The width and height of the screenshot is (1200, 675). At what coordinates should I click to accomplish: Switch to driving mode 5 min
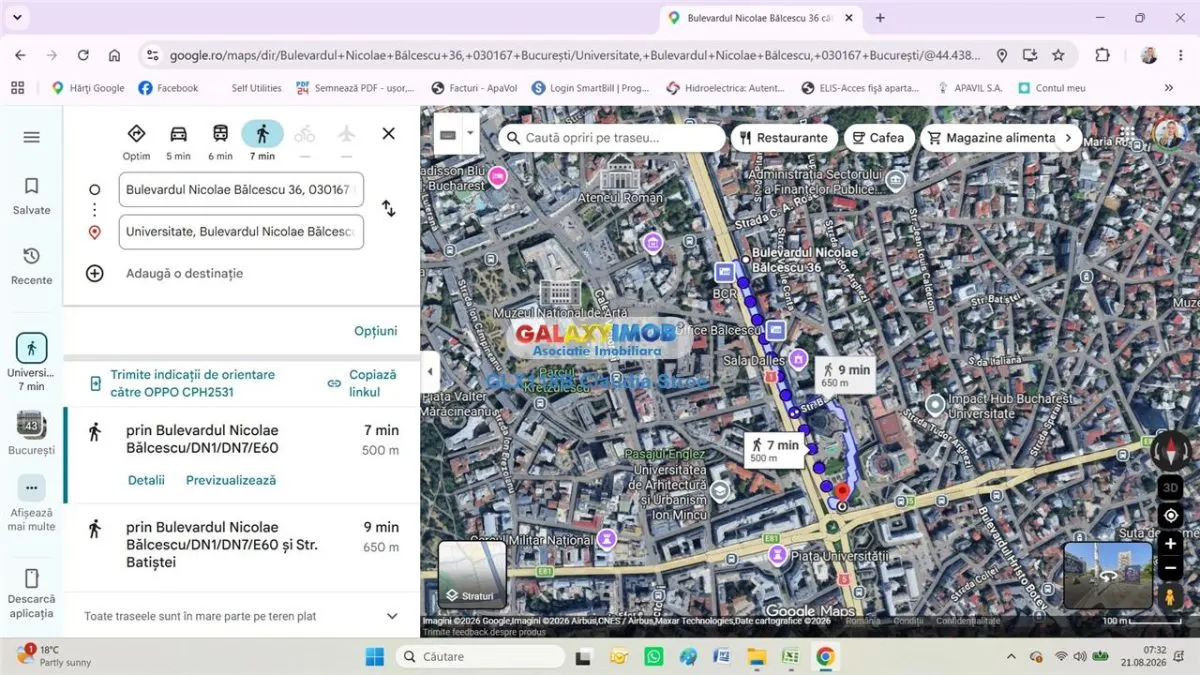(x=178, y=141)
